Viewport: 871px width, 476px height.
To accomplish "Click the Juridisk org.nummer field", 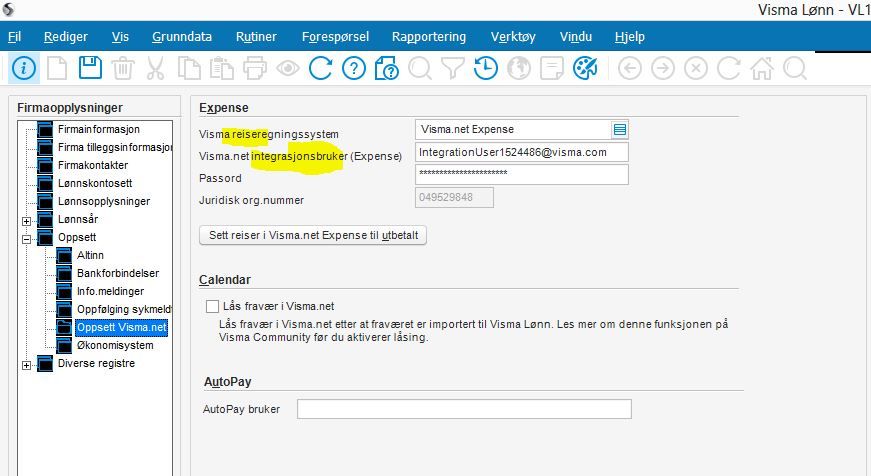I will coord(454,197).
